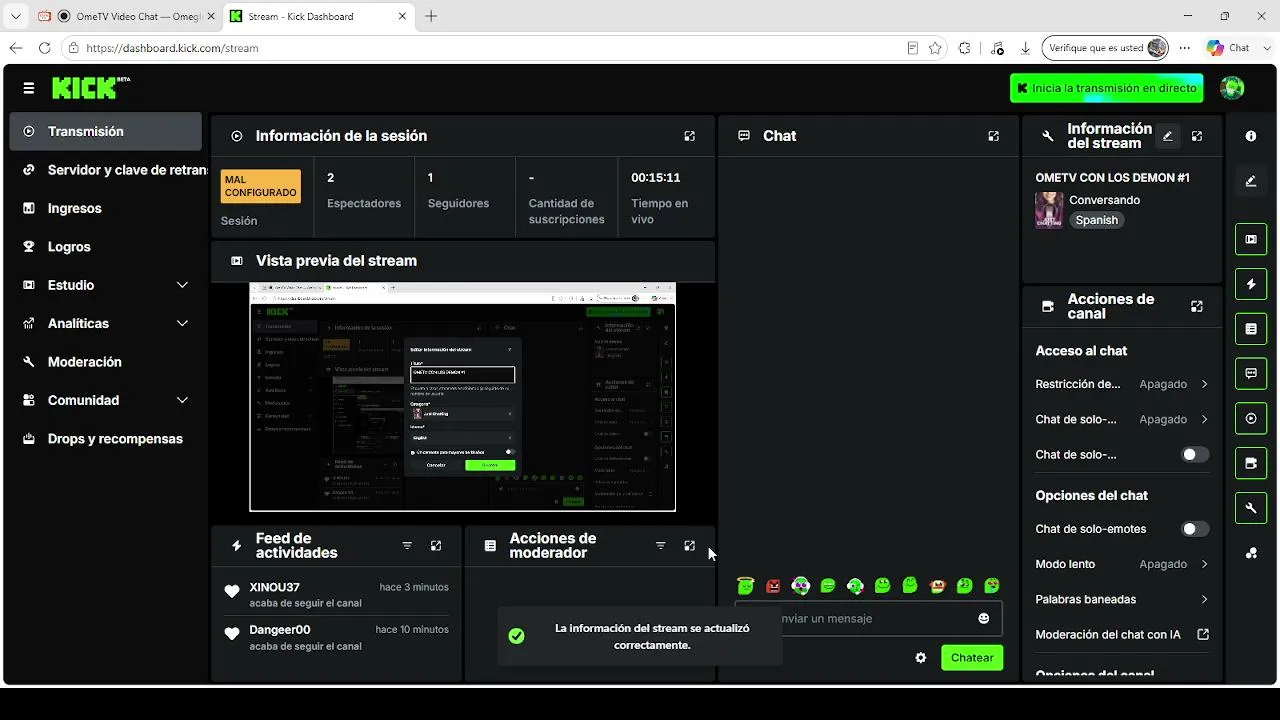This screenshot has height=720, width=1280.
Task: Open a new browser tab
Action: coord(431,16)
